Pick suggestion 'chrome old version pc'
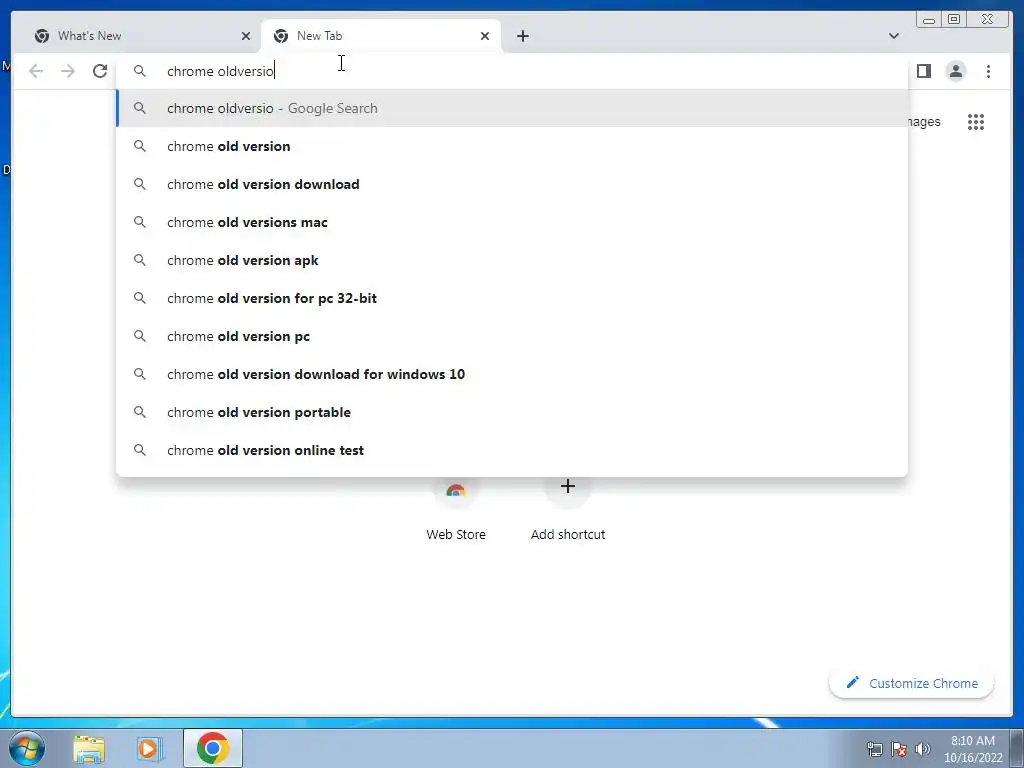The height and width of the screenshot is (768, 1024). coord(512,336)
